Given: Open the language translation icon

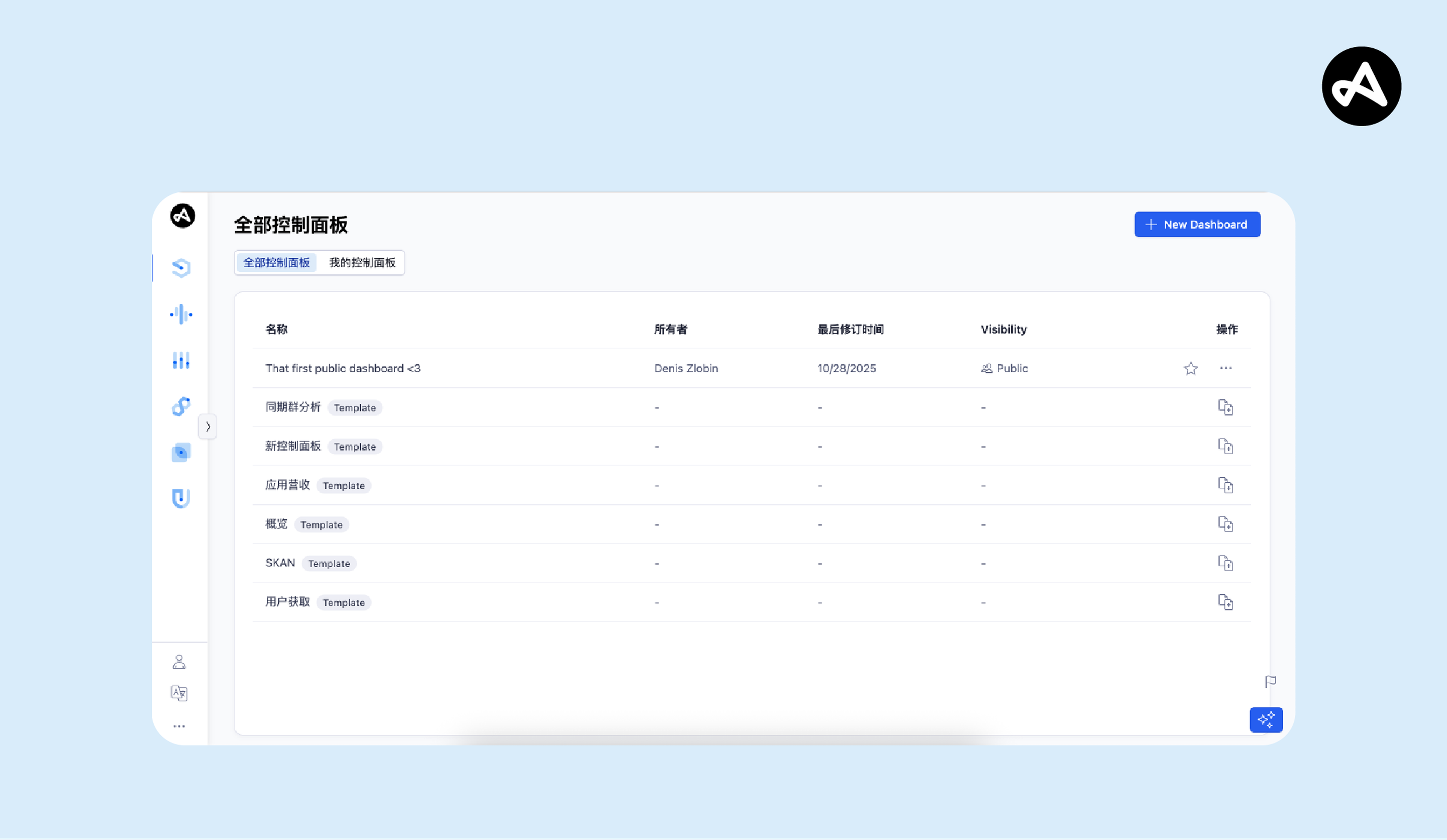Looking at the screenshot, I should pos(179,693).
